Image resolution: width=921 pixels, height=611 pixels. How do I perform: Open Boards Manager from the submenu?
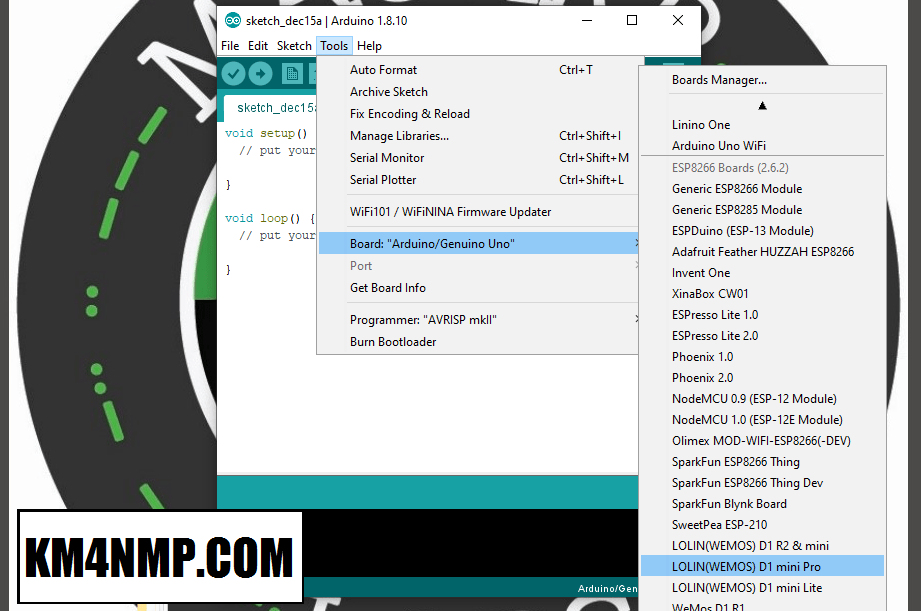pos(719,80)
